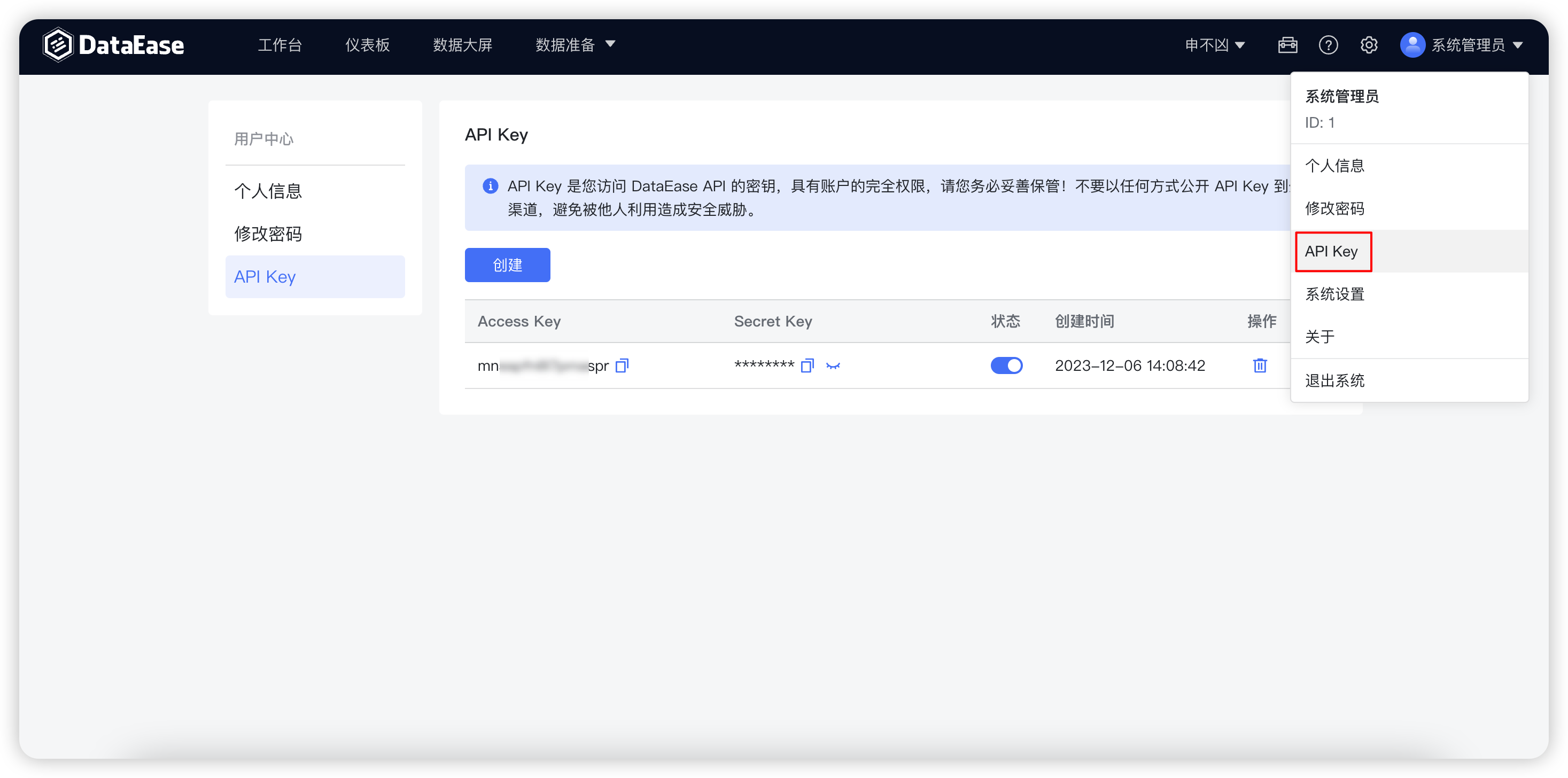The image size is (1568, 778).
Task: Copy the Secret Key value
Action: click(x=808, y=365)
